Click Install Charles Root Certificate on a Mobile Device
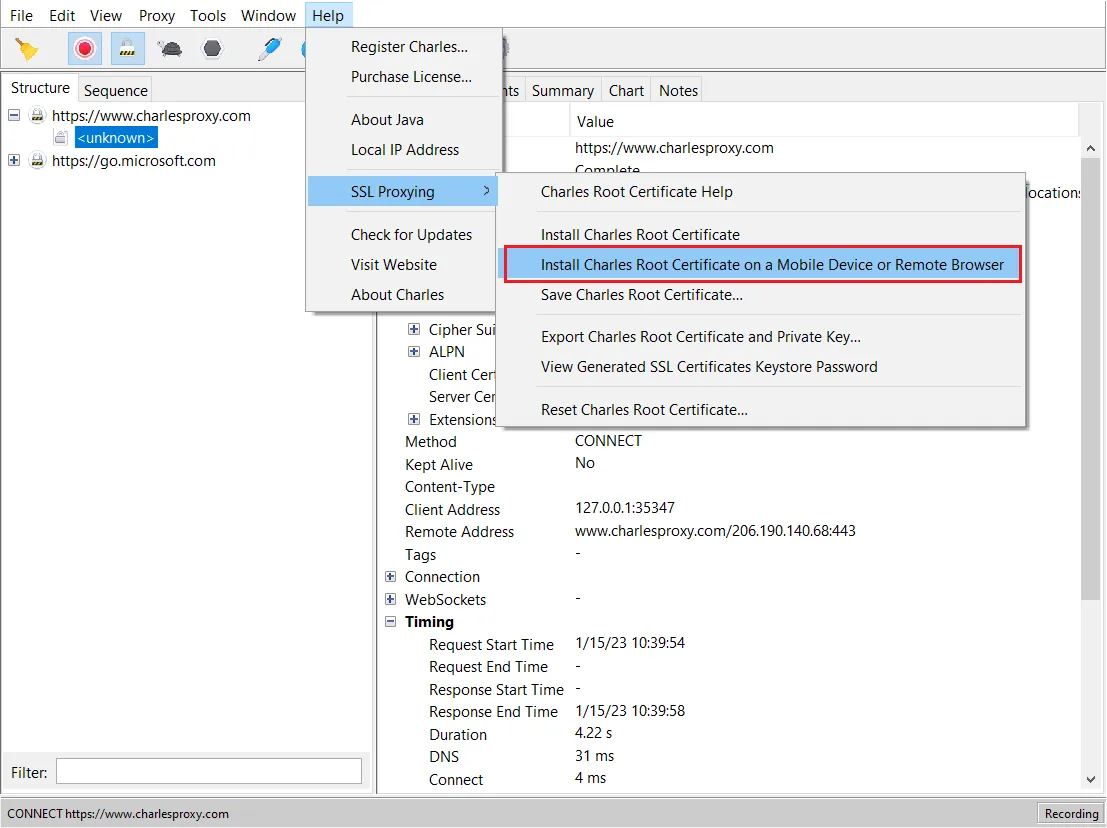The height and width of the screenshot is (828, 1107). [762, 265]
